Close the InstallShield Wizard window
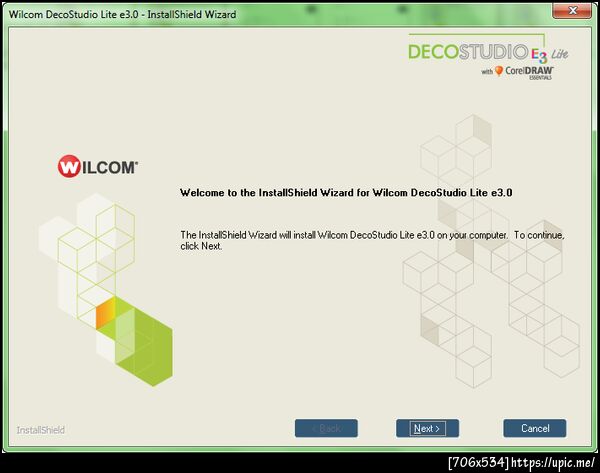Viewport: 600px width, 473px height. click(x=572, y=10)
